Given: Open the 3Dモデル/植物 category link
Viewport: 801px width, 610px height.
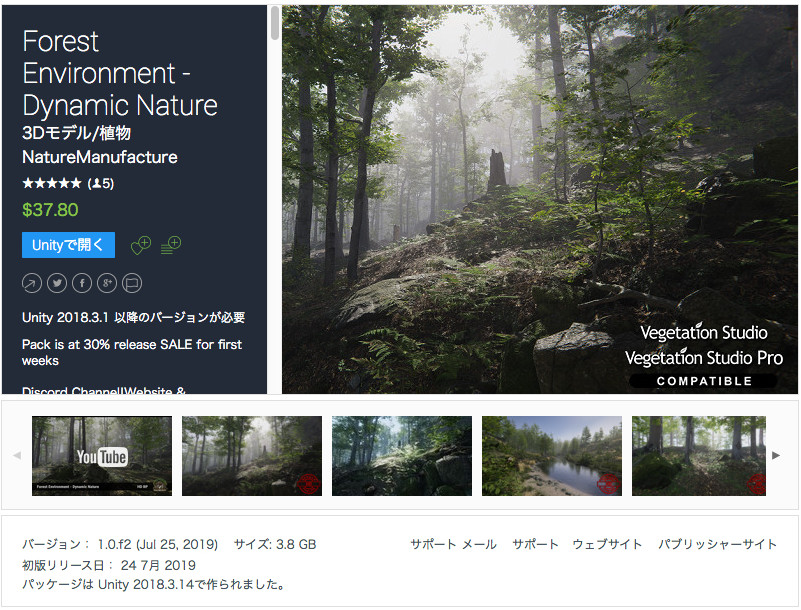Looking at the screenshot, I should 77,133.
